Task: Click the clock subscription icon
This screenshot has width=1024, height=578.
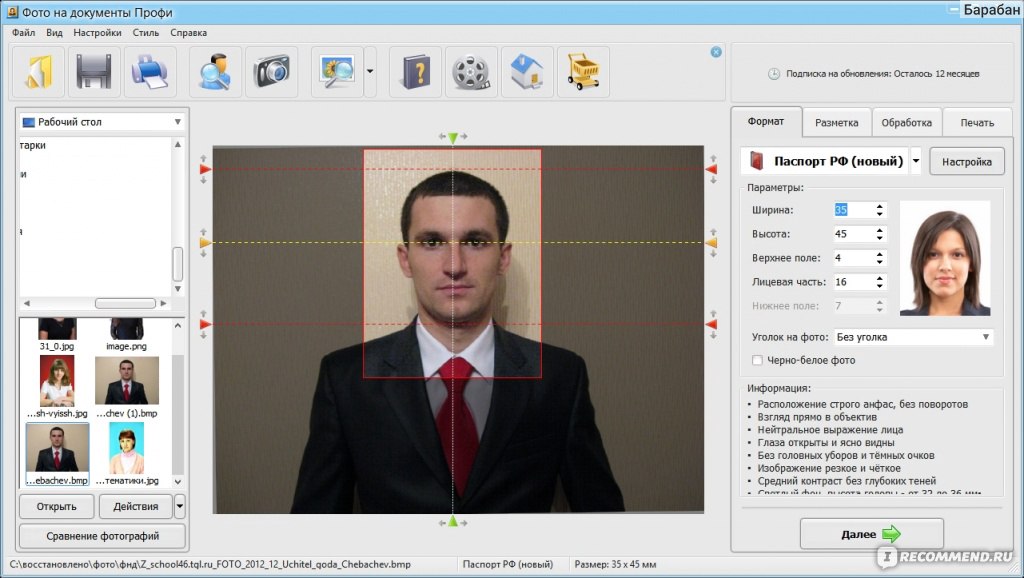Action: pos(774,74)
